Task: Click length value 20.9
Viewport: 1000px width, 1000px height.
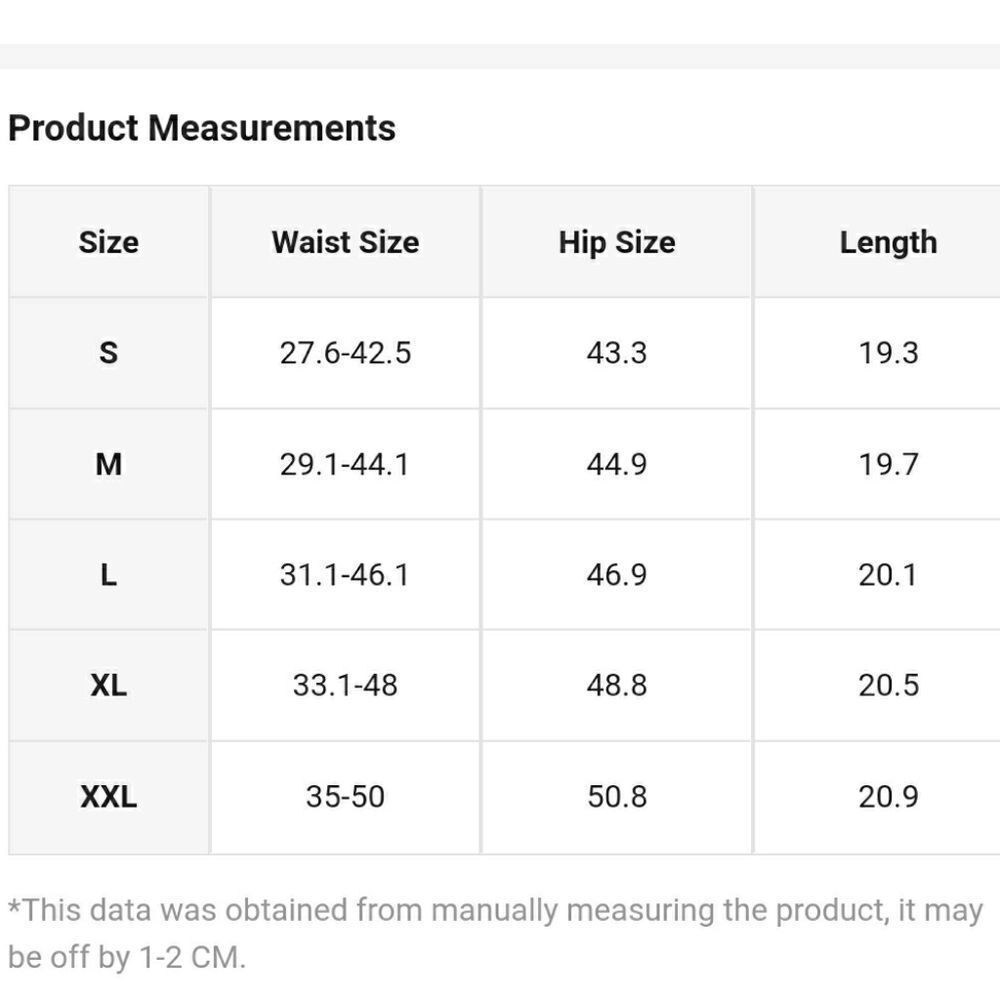Action: pyautogui.click(x=888, y=797)
